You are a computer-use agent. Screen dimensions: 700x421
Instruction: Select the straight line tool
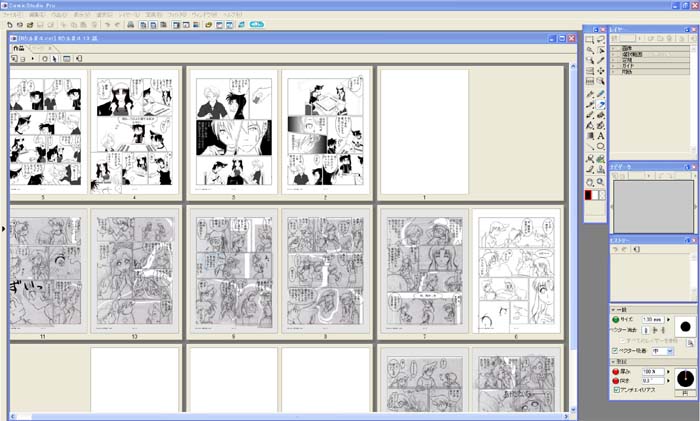point(590,146)
